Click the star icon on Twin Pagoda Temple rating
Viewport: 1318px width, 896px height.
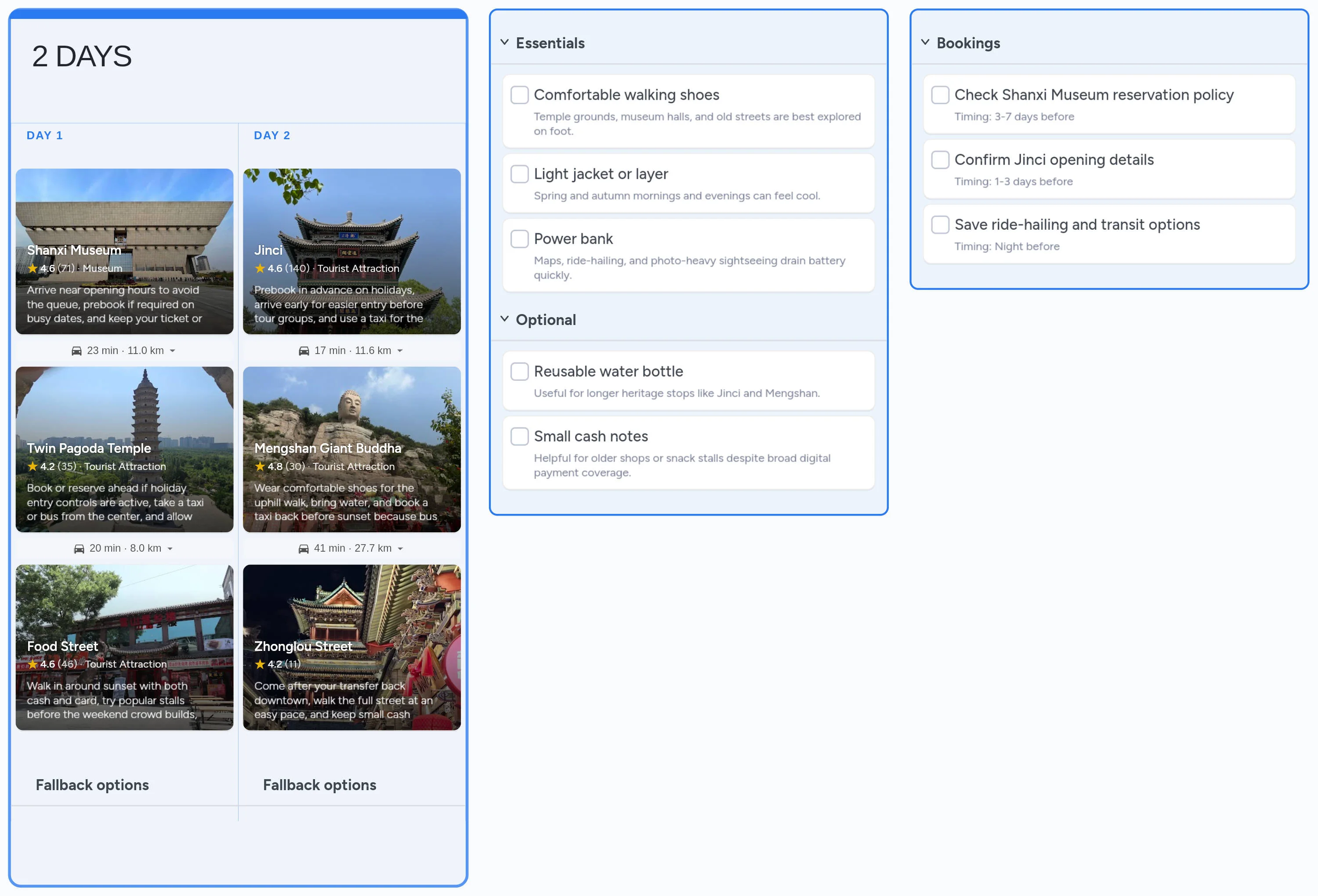[x=33, y=467]
